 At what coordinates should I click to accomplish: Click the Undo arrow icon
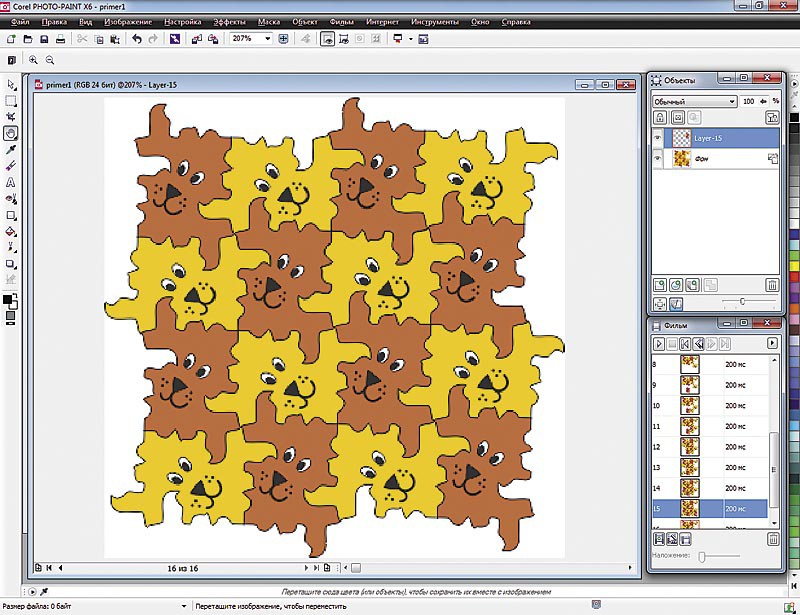136,39
